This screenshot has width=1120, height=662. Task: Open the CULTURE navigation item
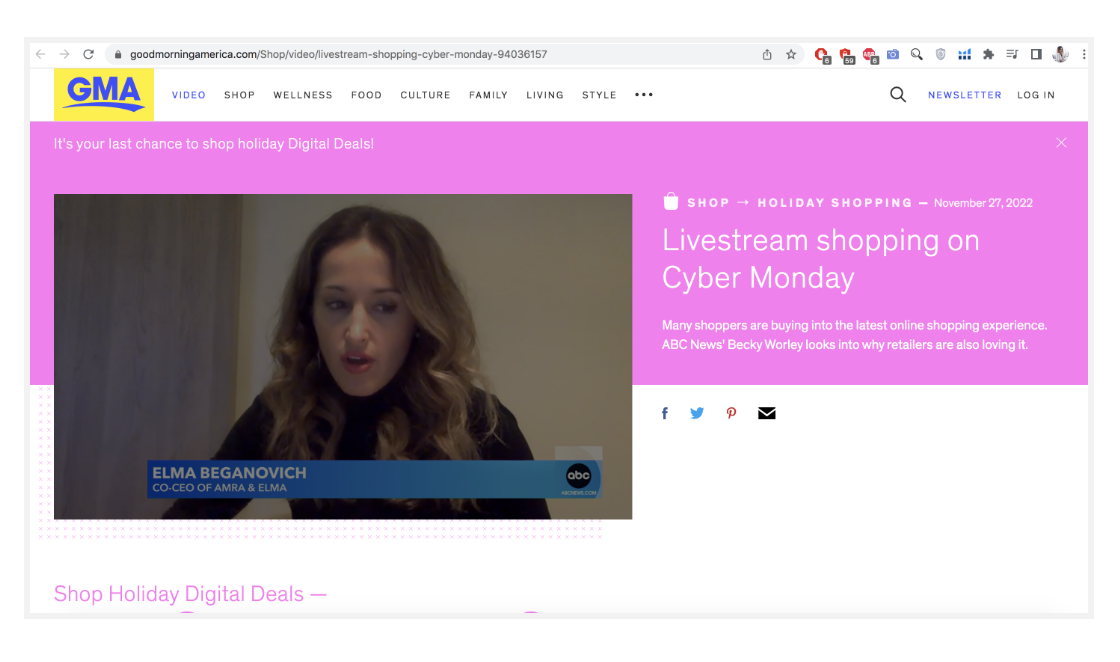tap(425, 95)
